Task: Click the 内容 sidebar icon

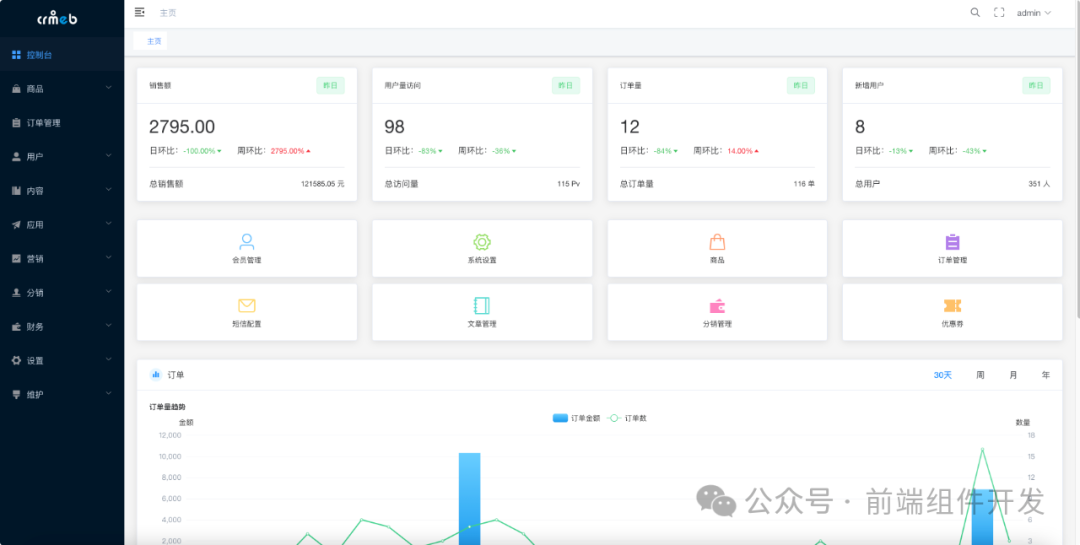Action: [x=17, y=191]
